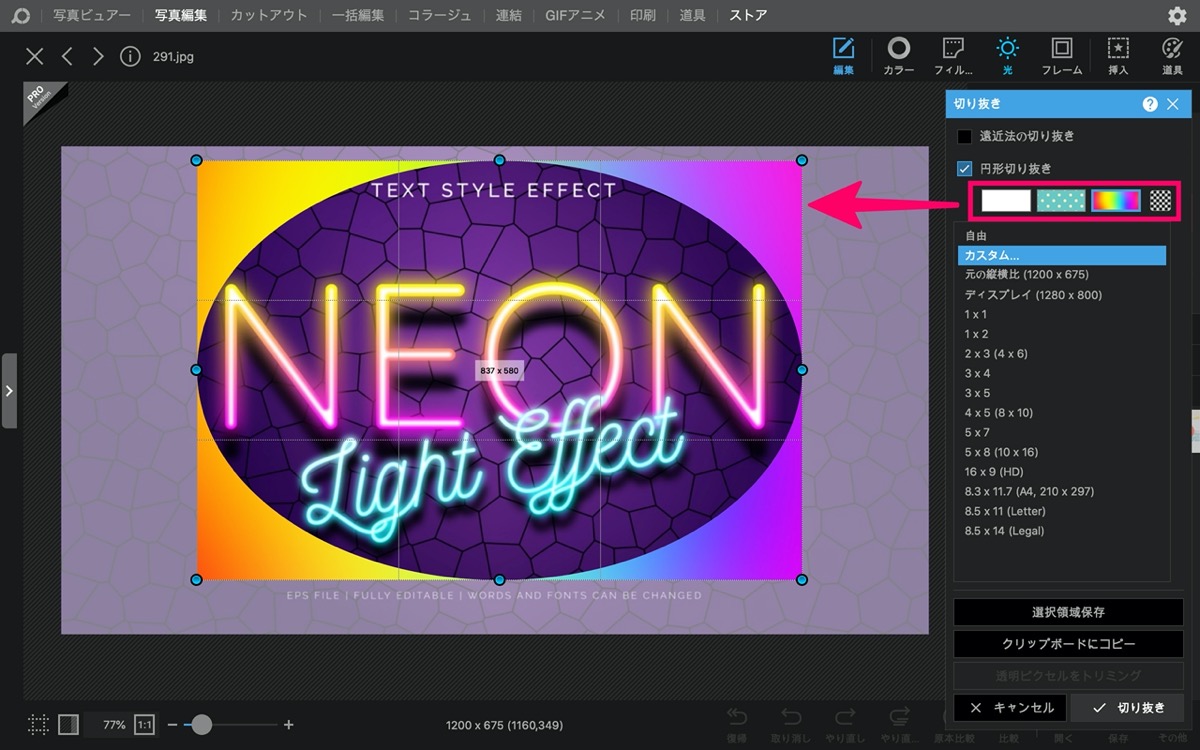Set zoom to 1:1 actual size
Viewport: 1200px width, 750px height.
point(144,724)
